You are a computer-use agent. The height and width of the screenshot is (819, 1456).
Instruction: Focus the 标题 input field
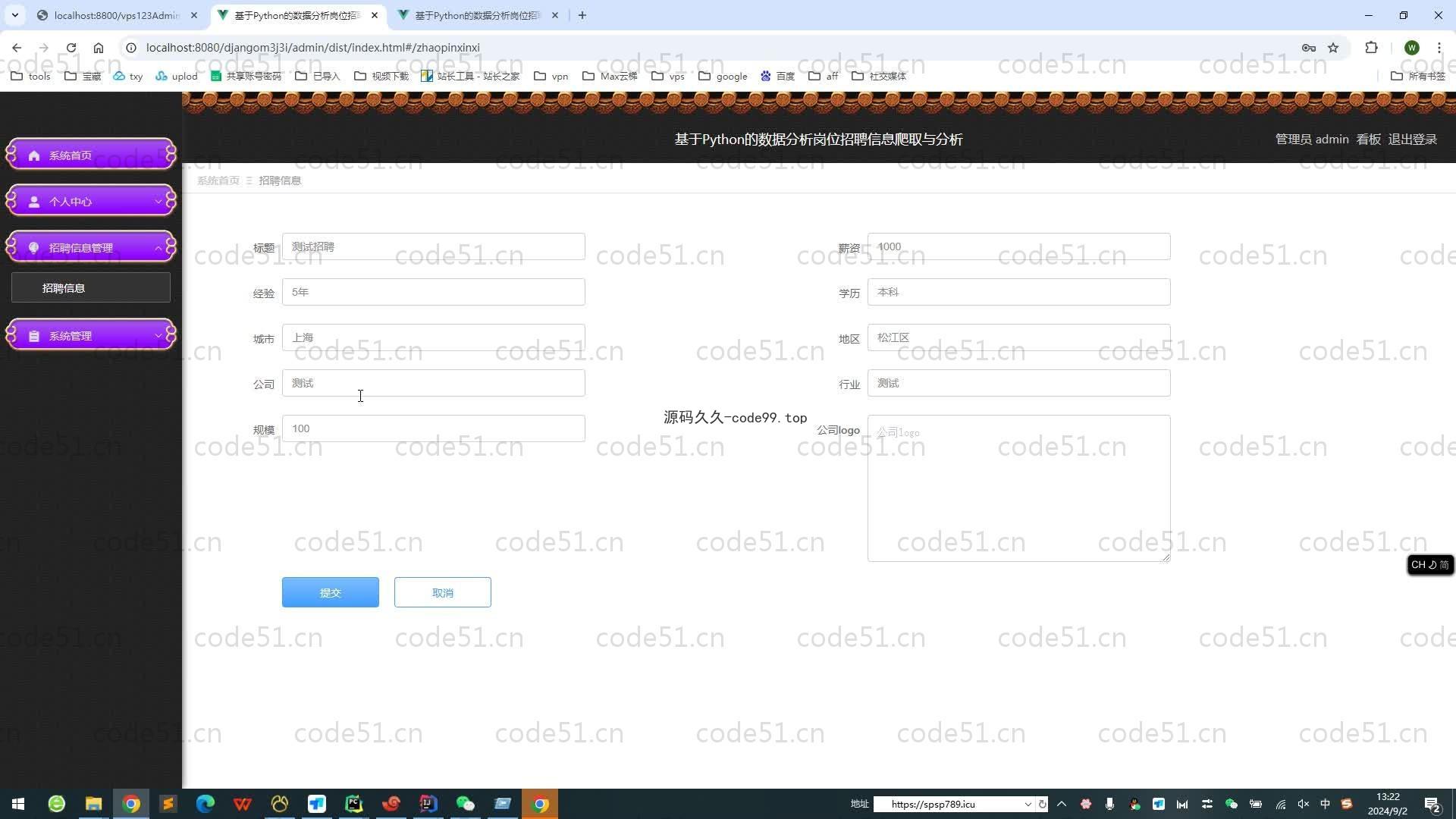434,246
